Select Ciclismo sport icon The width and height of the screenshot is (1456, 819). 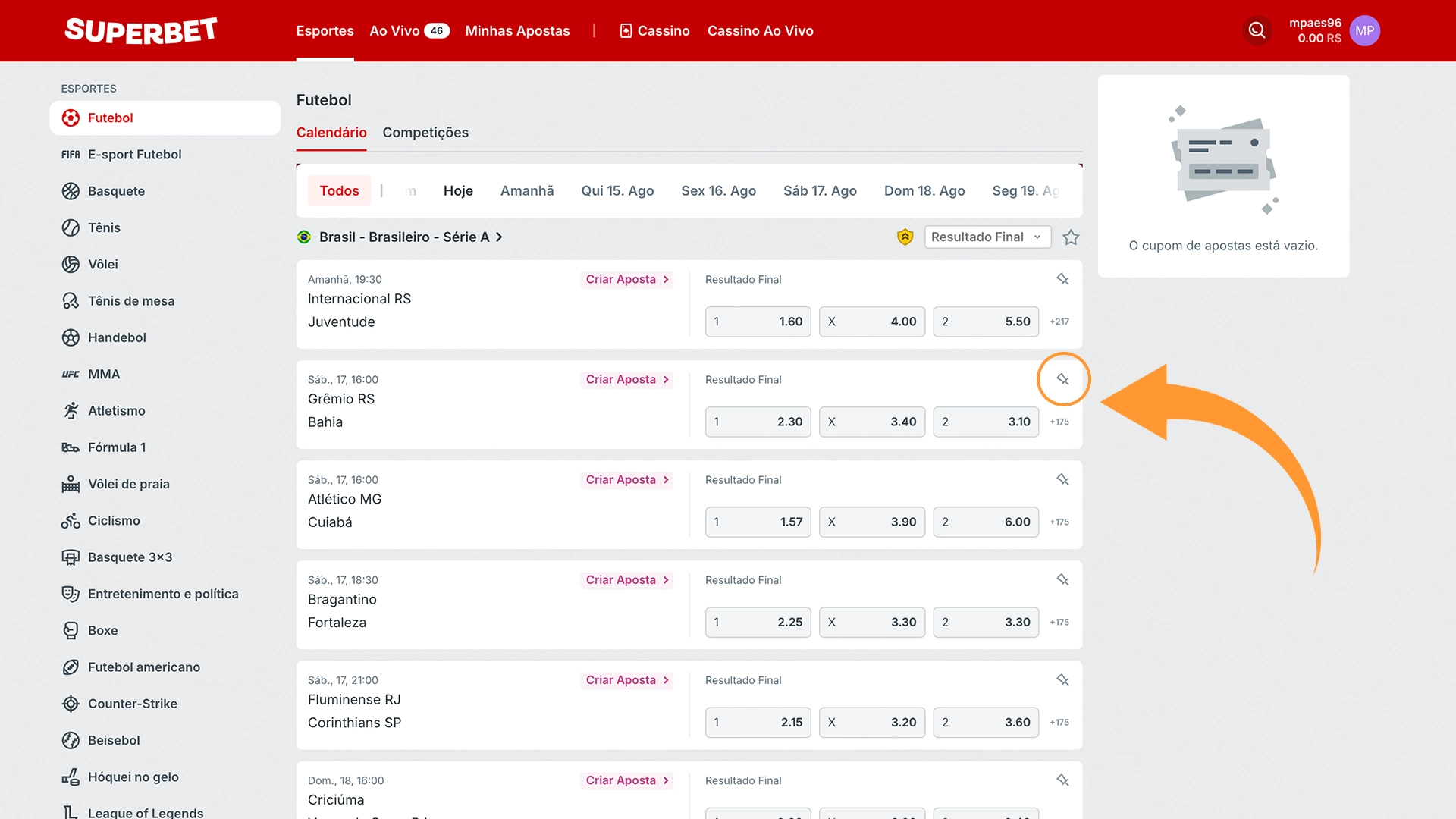coord(71,521)
